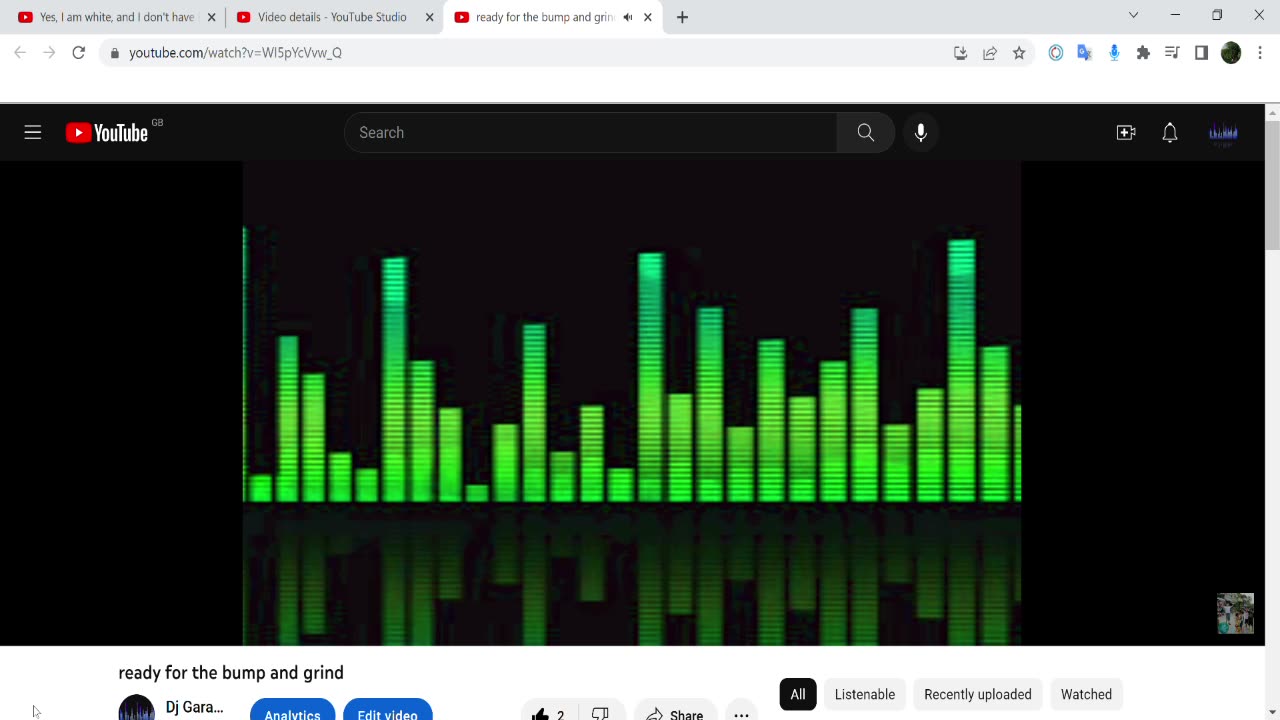Like the video with thumbs up
The image size is (1280, 720).
549,713
